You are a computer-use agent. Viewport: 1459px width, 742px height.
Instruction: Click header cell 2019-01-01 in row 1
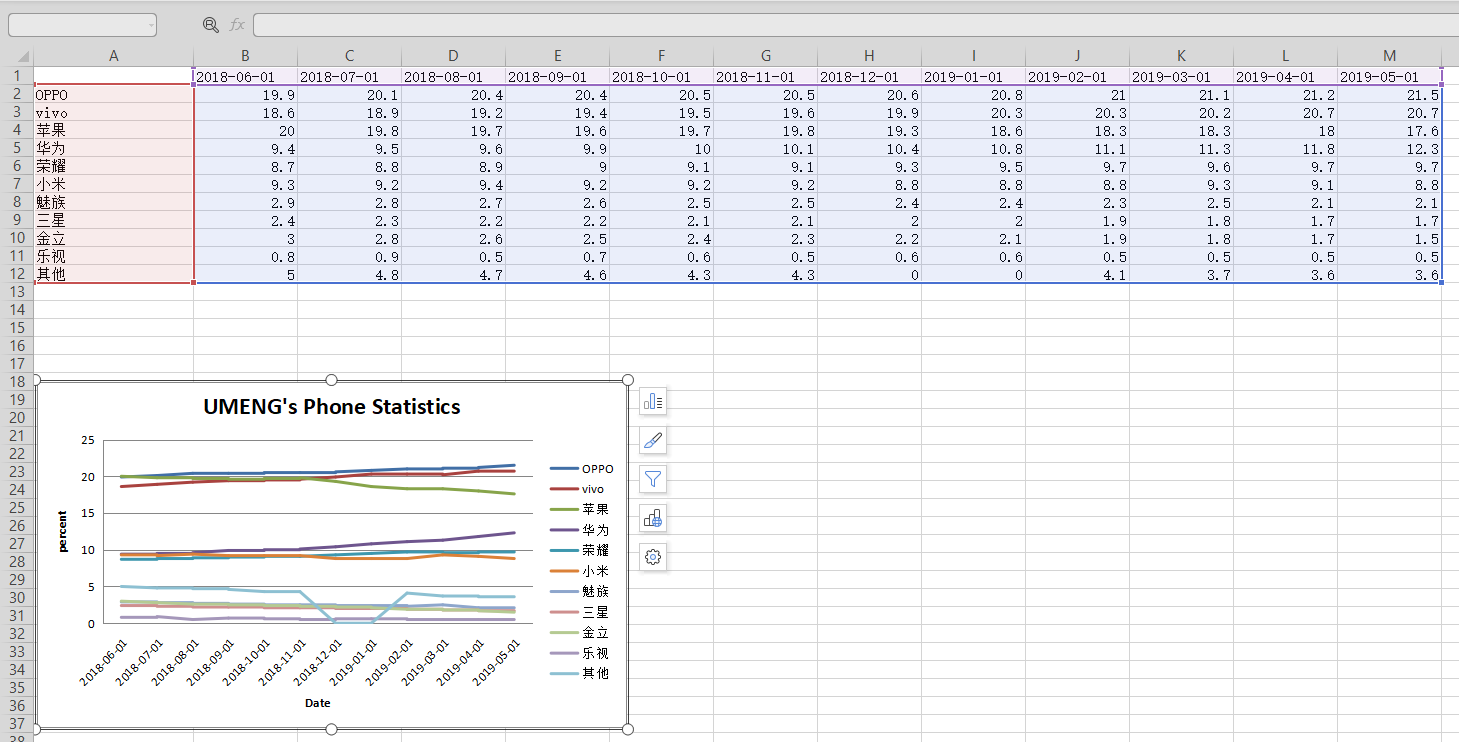(973, 76)
